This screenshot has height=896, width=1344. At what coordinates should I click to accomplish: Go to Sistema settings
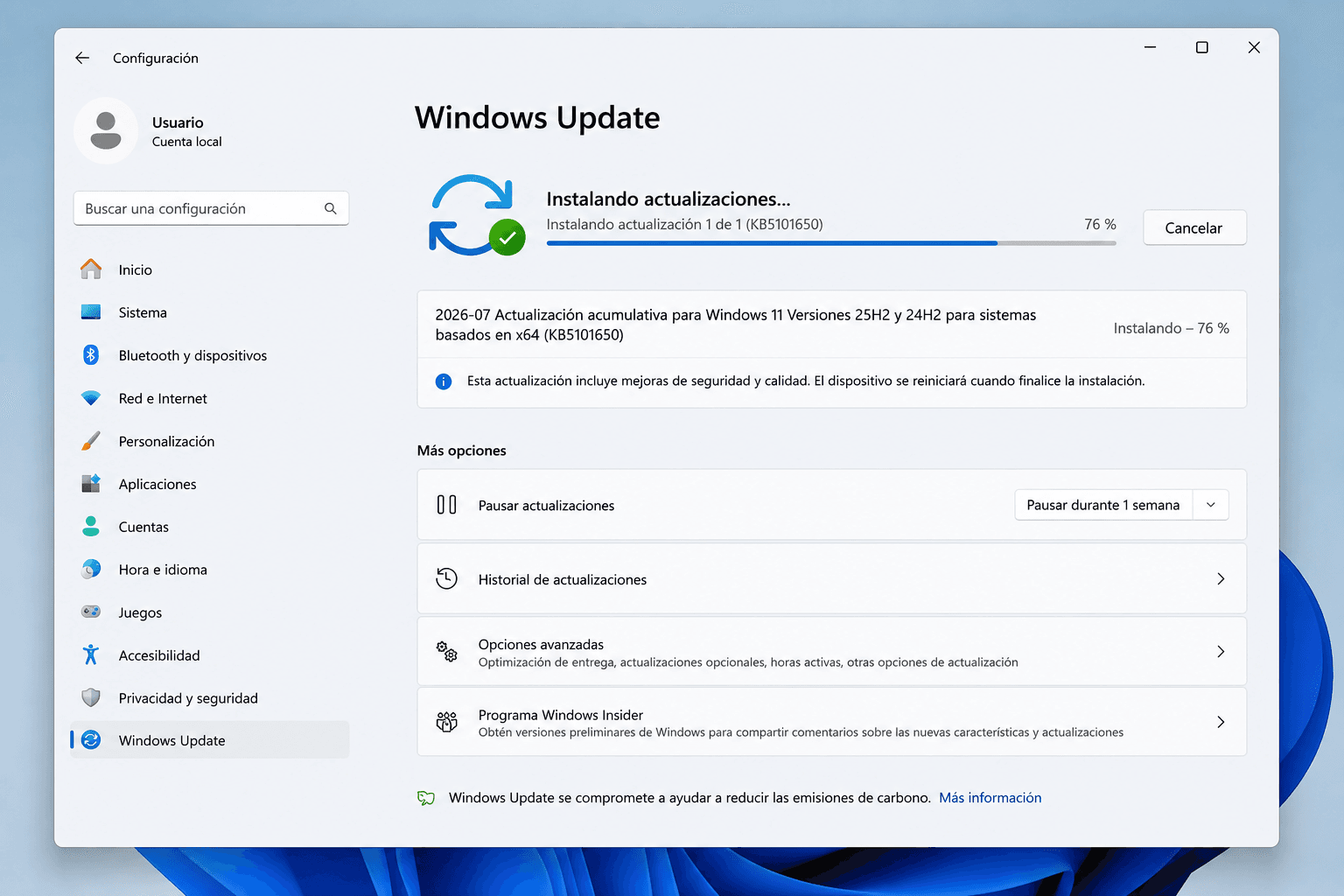pyautogui.click(x=210, y=312)
